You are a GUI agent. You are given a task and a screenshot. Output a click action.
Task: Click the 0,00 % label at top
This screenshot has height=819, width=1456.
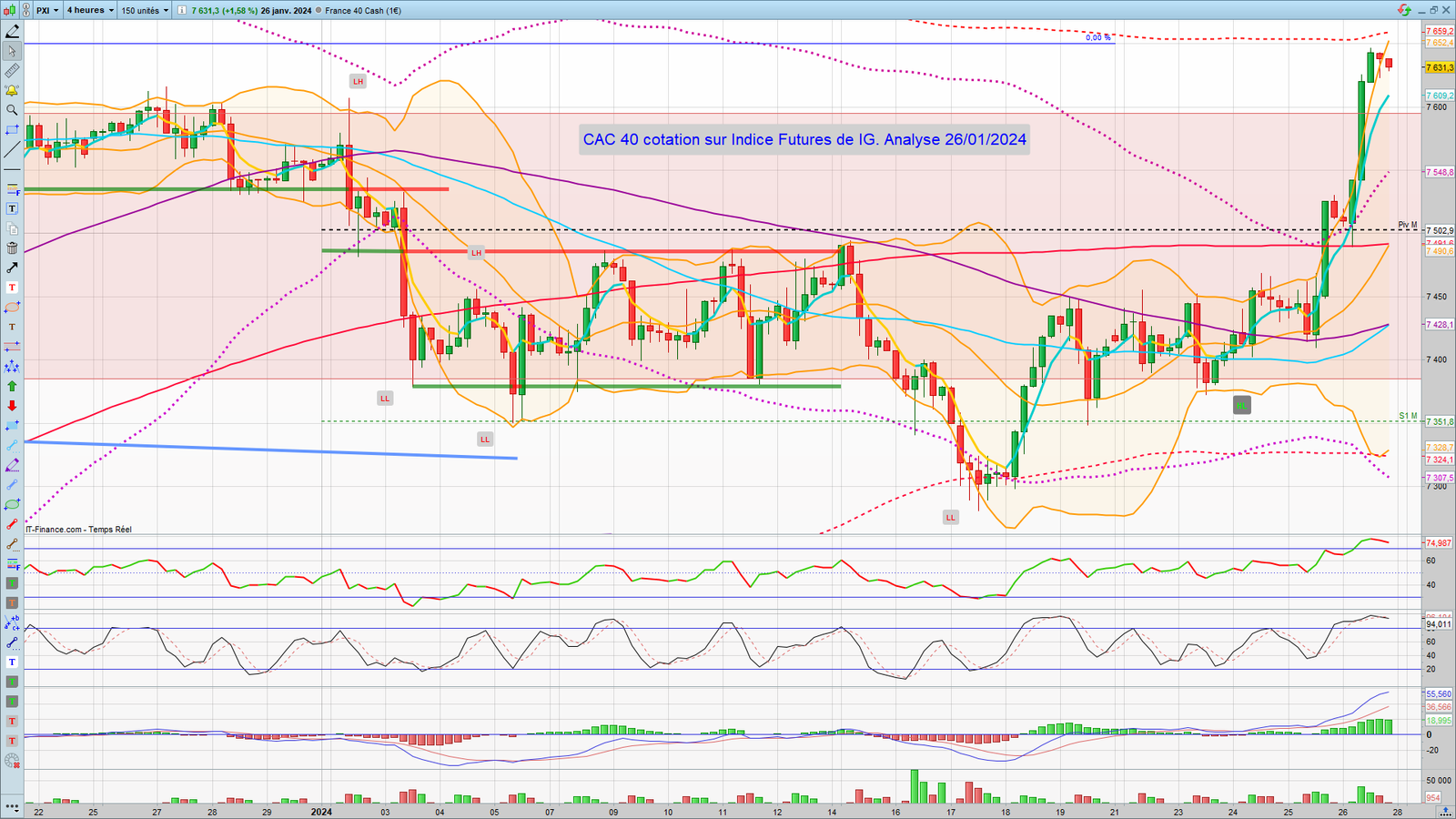[x=1098, y=37]
